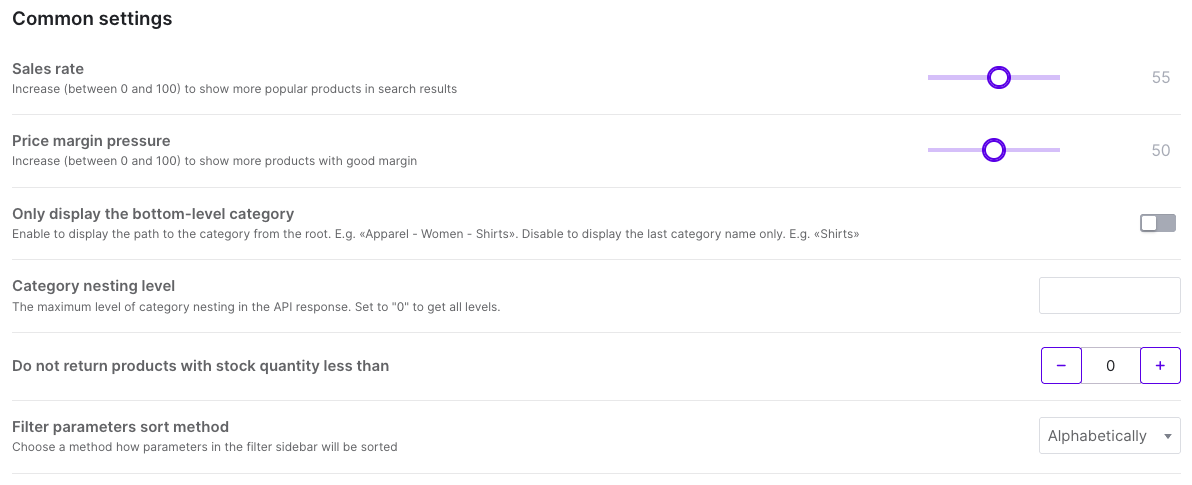Click the Price margin pressure slider handle
Image resolution: width=1192 pixels, height=485 pixels.
click(x=993, y=150)
